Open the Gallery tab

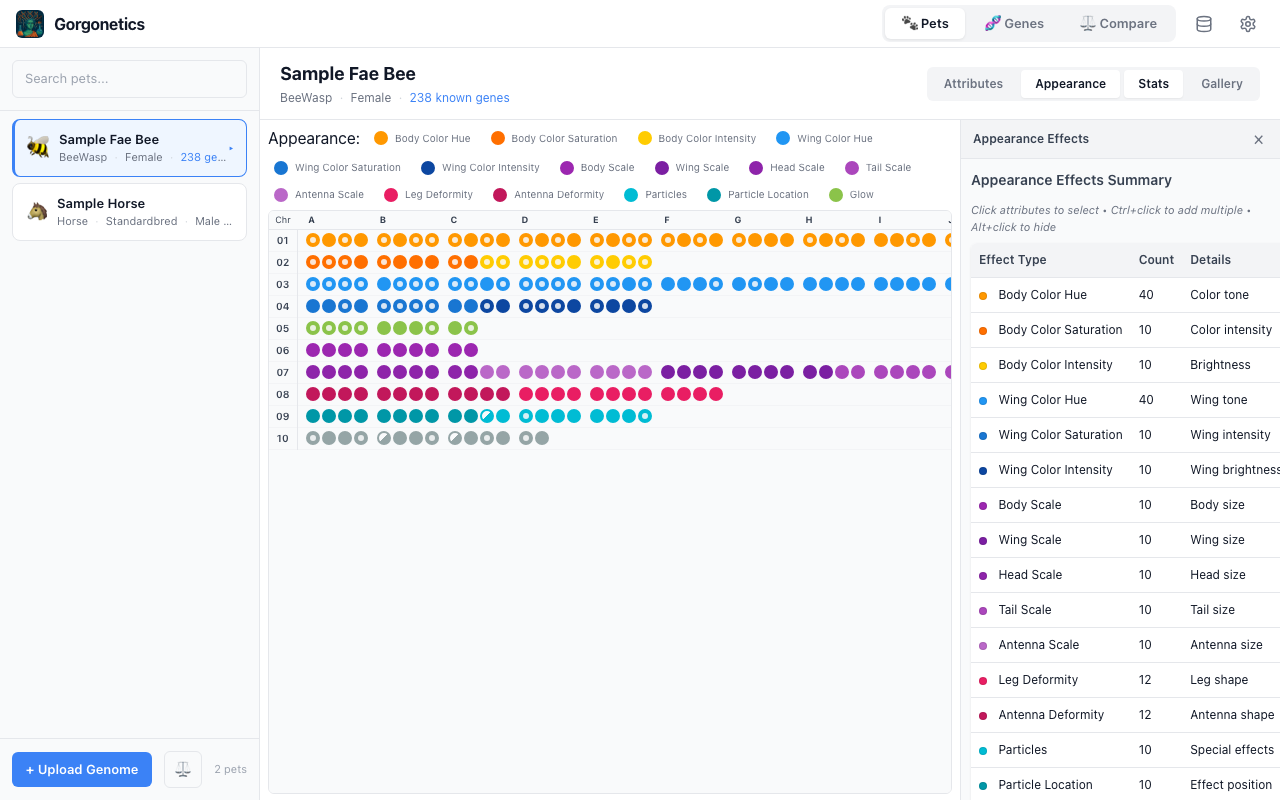[x=1221, y=83]
